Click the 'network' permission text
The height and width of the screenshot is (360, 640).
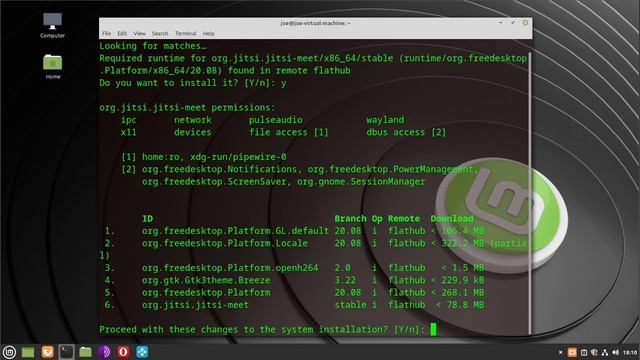[x=193, y=120]
